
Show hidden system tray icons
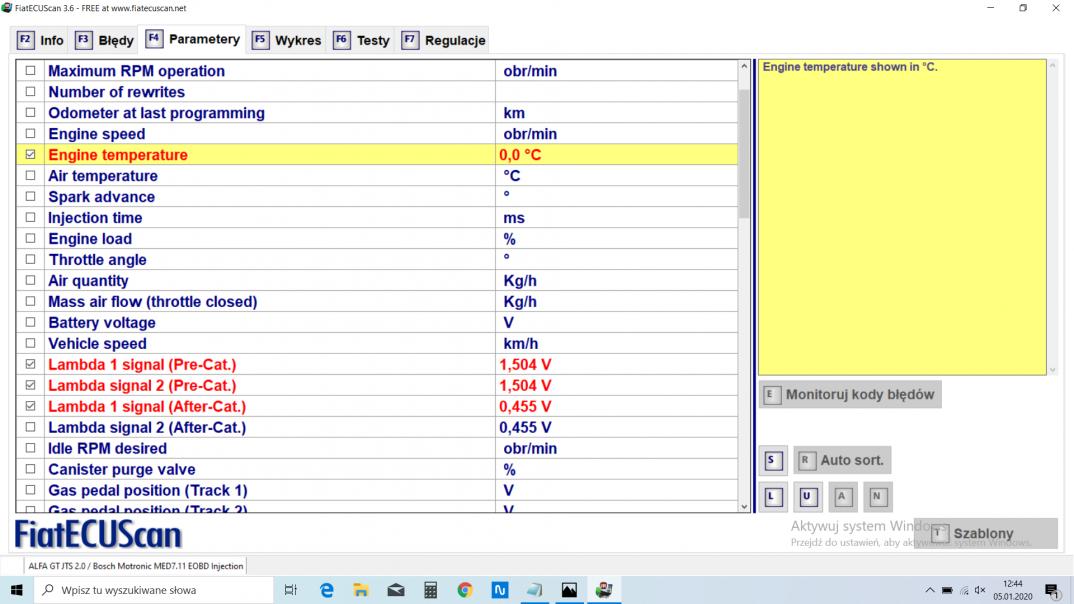point(929,590)
